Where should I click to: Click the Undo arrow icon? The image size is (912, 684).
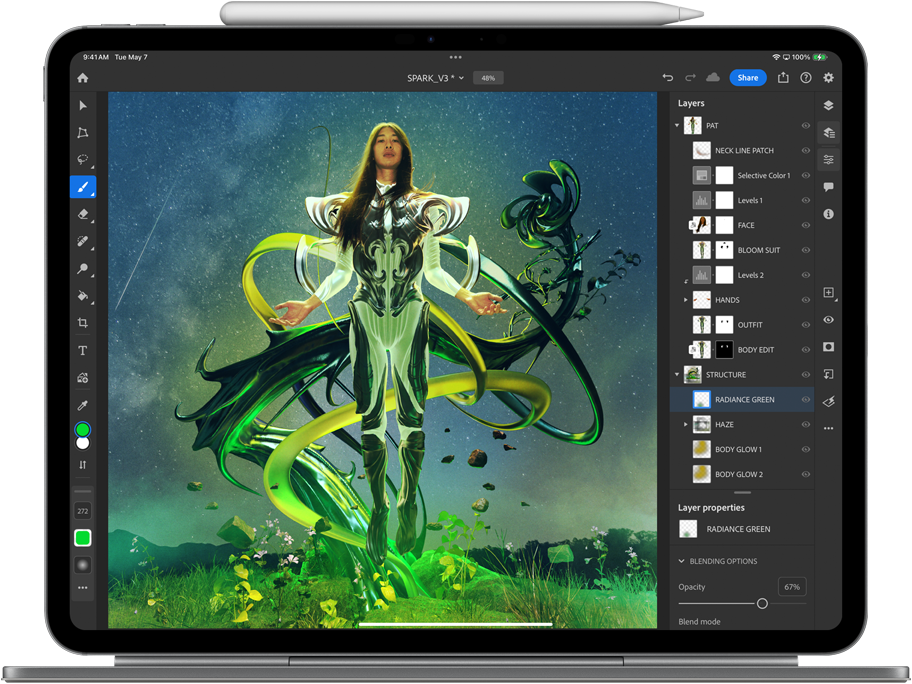point(668,78)
